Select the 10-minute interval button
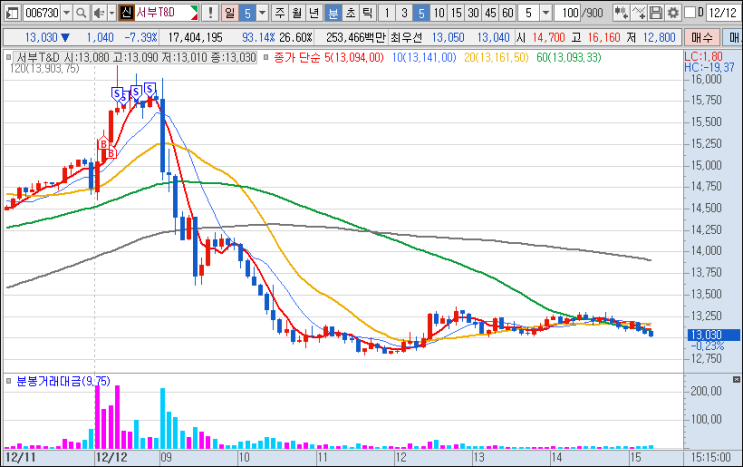This screenshot has height=467, width=743. 439,13
